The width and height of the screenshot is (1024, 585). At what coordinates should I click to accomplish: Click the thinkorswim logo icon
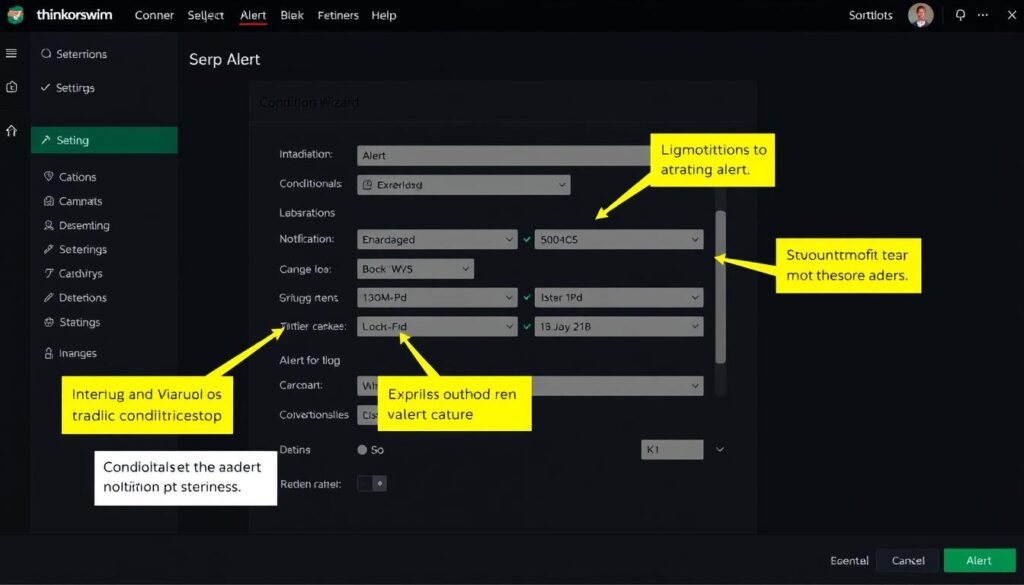point(16,14)
